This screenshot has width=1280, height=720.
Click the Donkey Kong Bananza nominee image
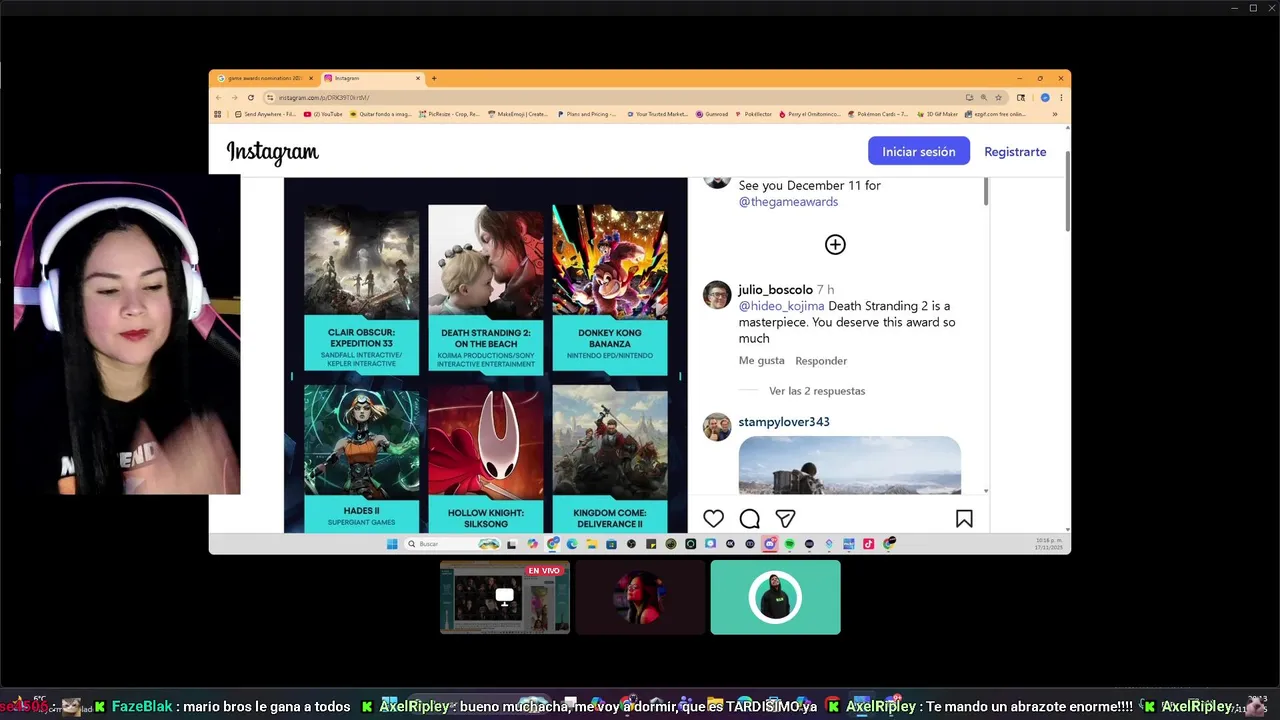click(609, 262)
